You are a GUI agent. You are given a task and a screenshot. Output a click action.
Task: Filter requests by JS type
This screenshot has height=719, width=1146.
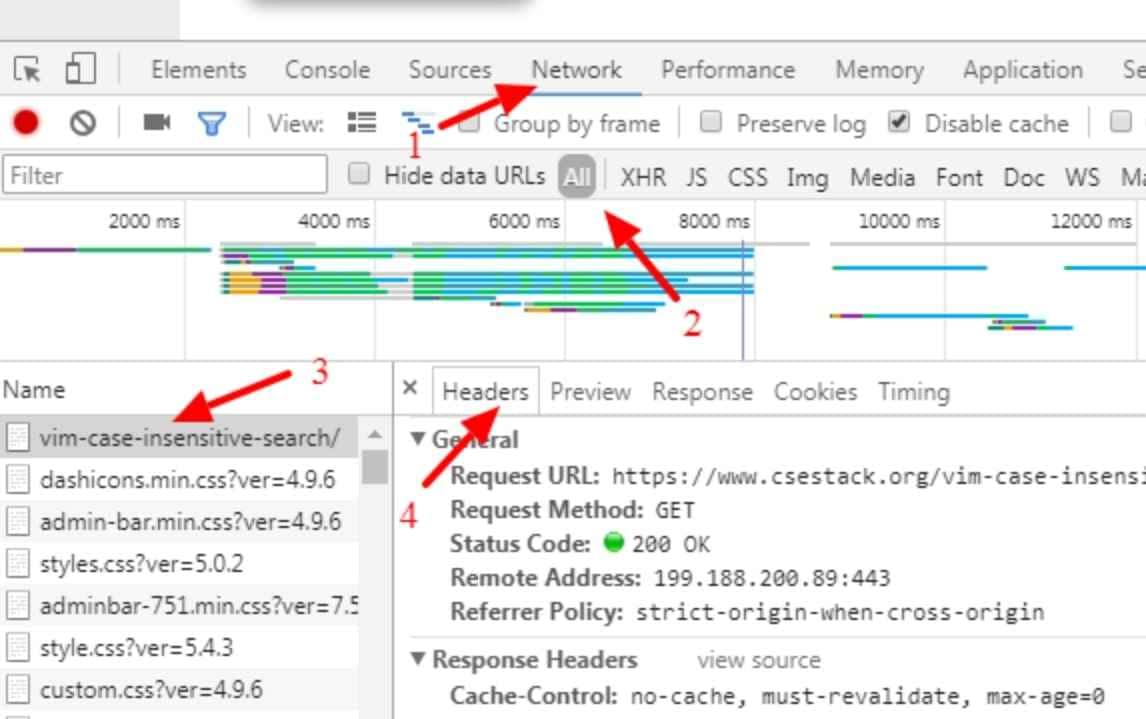coord(697,177)
